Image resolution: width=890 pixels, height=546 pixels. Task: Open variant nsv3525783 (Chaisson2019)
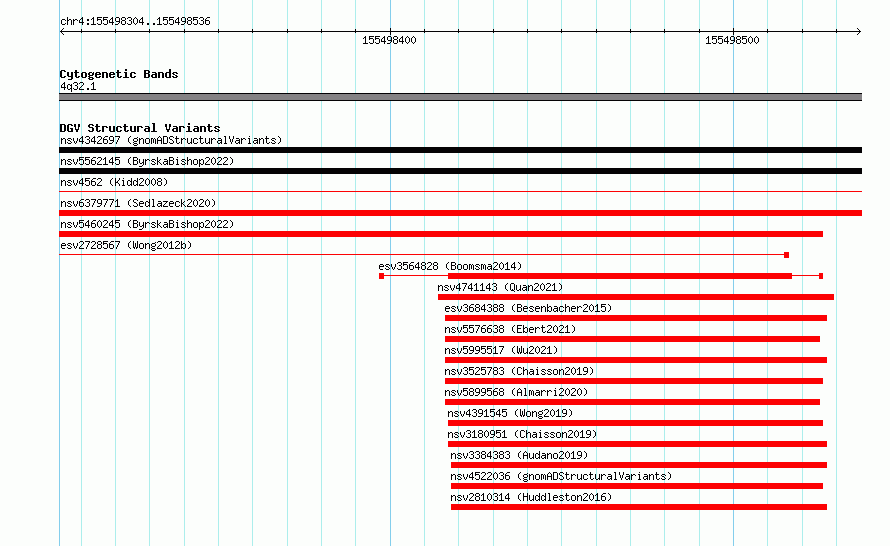point(519,371)
